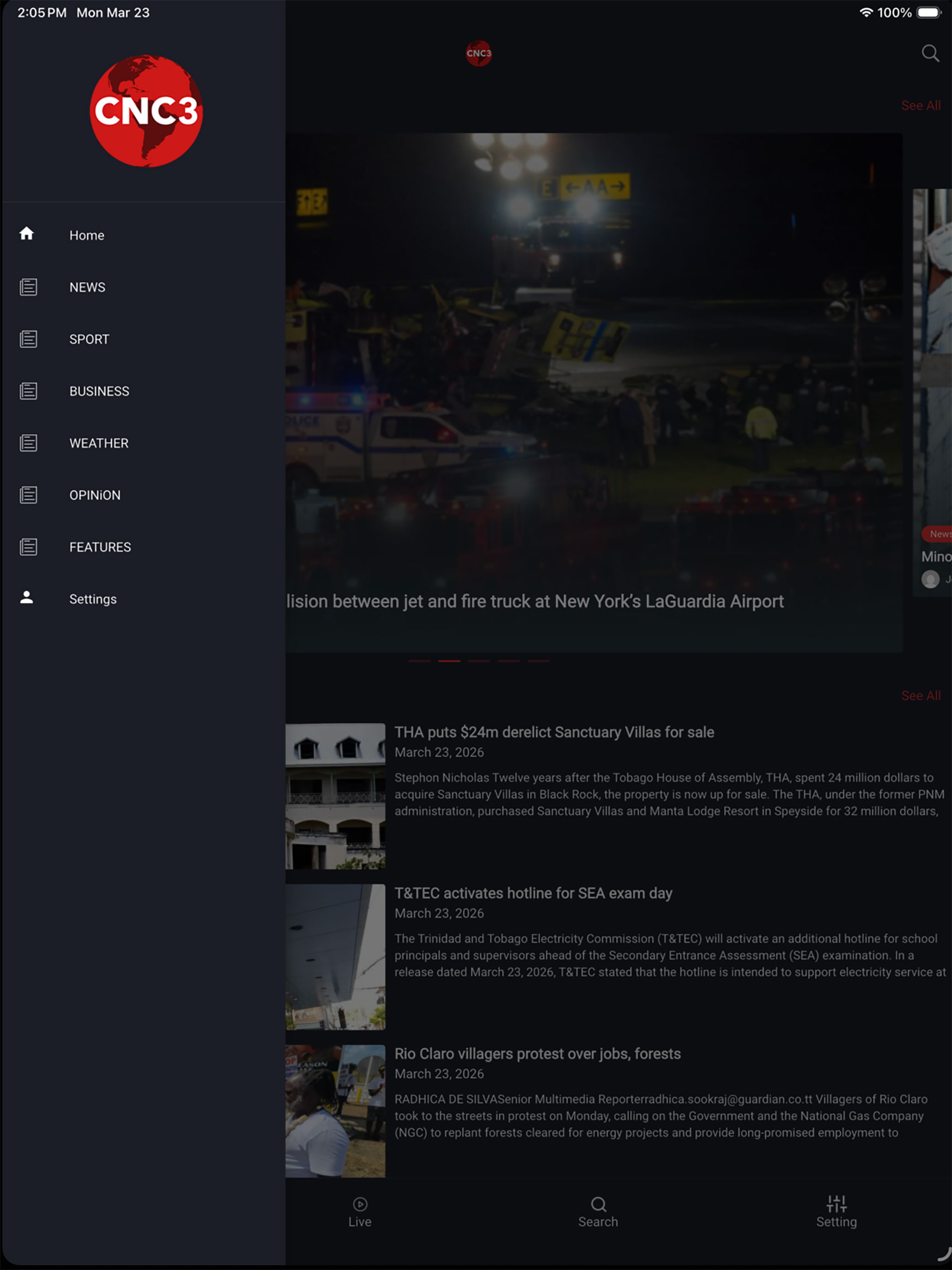Tap the author avatar on the next card
This screenshot has width=952, height=1270.
(930, 579)
